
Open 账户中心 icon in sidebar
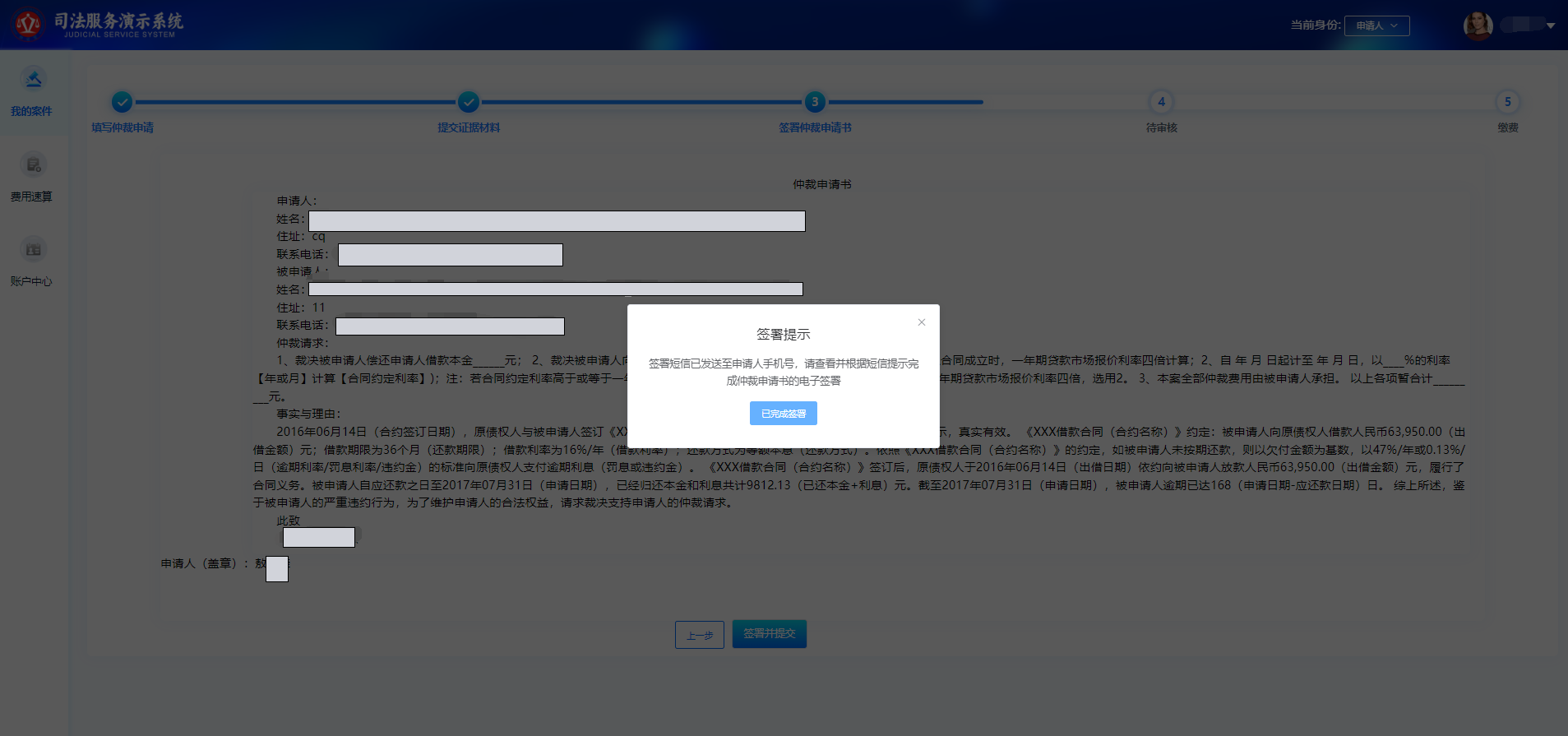pyautogui.click(x=33, y=250)
